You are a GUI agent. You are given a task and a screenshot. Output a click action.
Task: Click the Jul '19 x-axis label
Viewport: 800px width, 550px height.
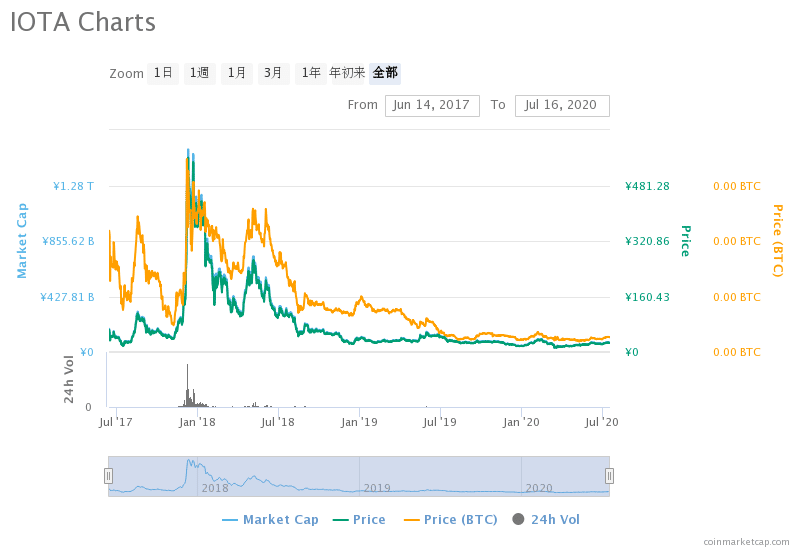click(440, 422)
